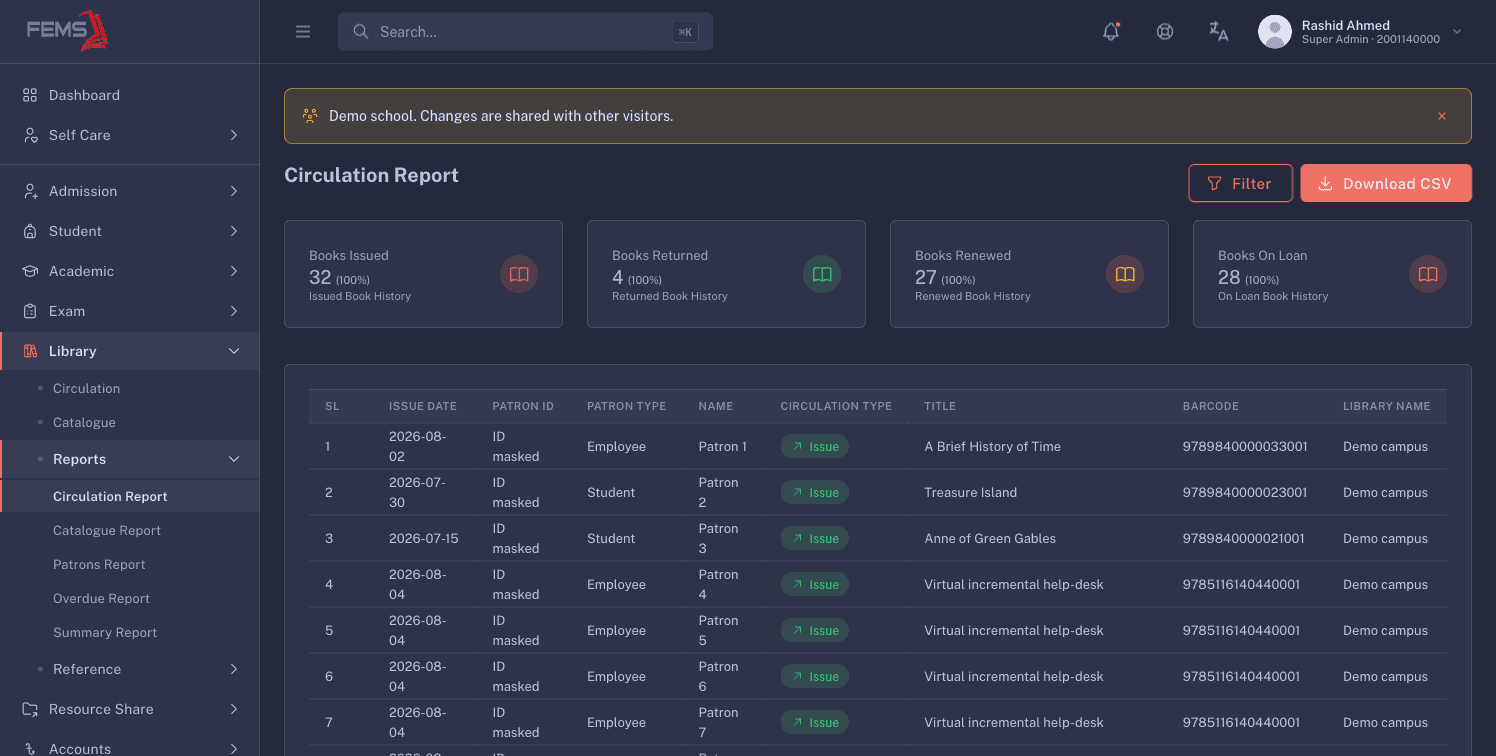The height and width of the screenshot is (756, 1496).
Task: Open the user account dropdown arrow
Action: 1457,32
